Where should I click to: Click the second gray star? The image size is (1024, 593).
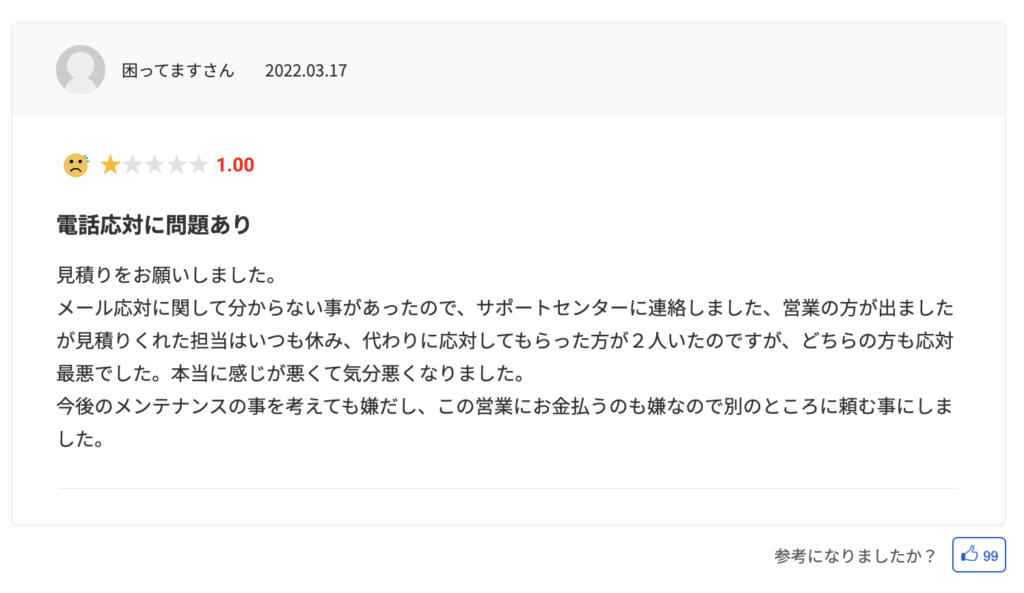(133, 165)
